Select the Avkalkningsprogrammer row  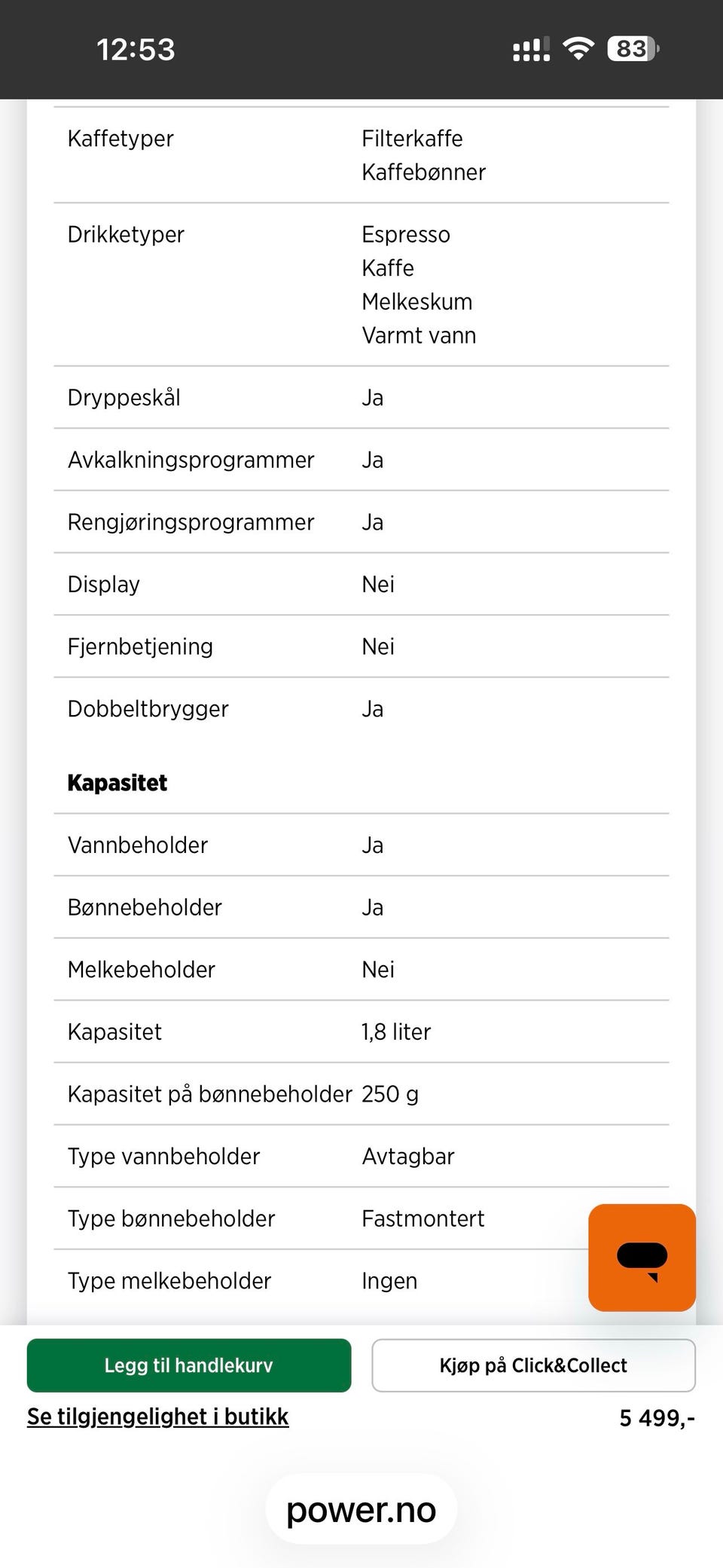pyautogui.click(x=191, y=460)
